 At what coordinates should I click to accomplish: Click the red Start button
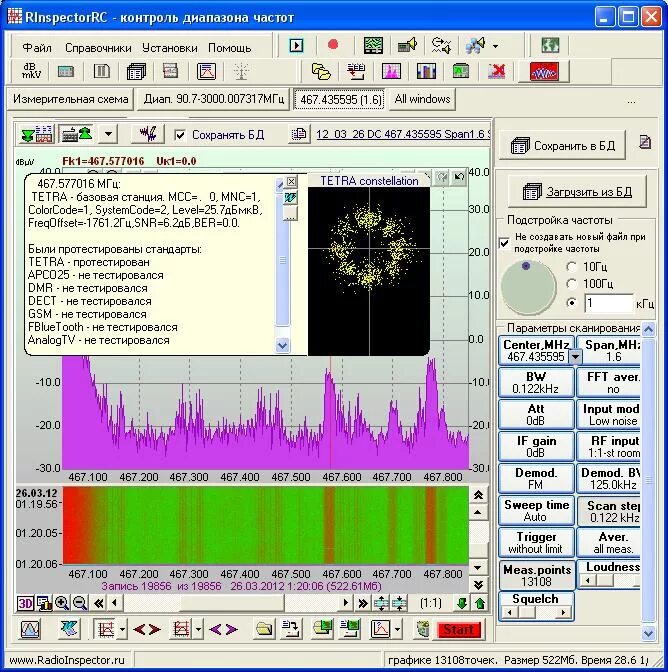click(x=458, y=629)
